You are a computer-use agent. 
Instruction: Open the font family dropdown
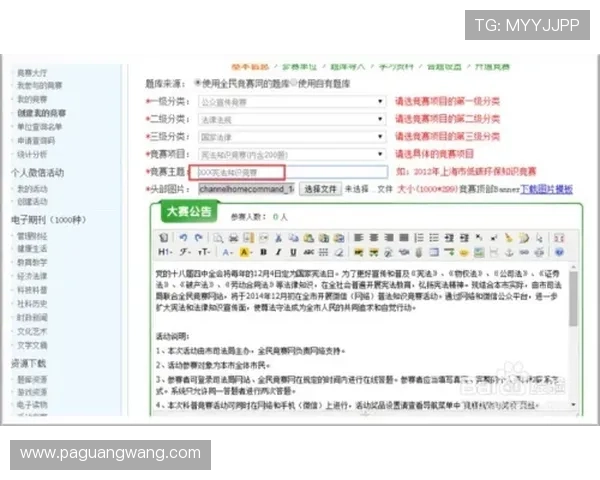[185, 252]
